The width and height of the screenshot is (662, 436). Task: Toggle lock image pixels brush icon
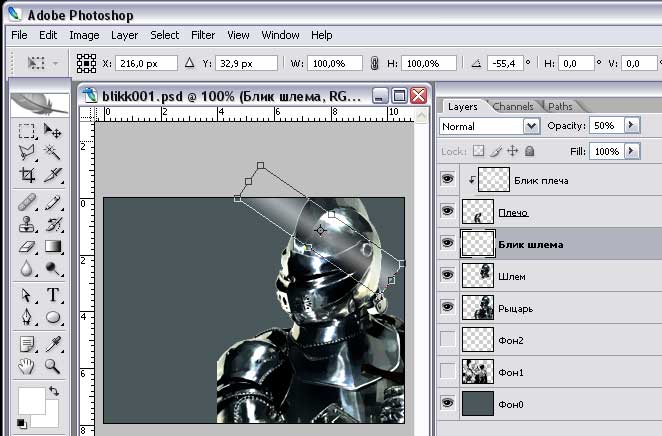tap(496, 151)
